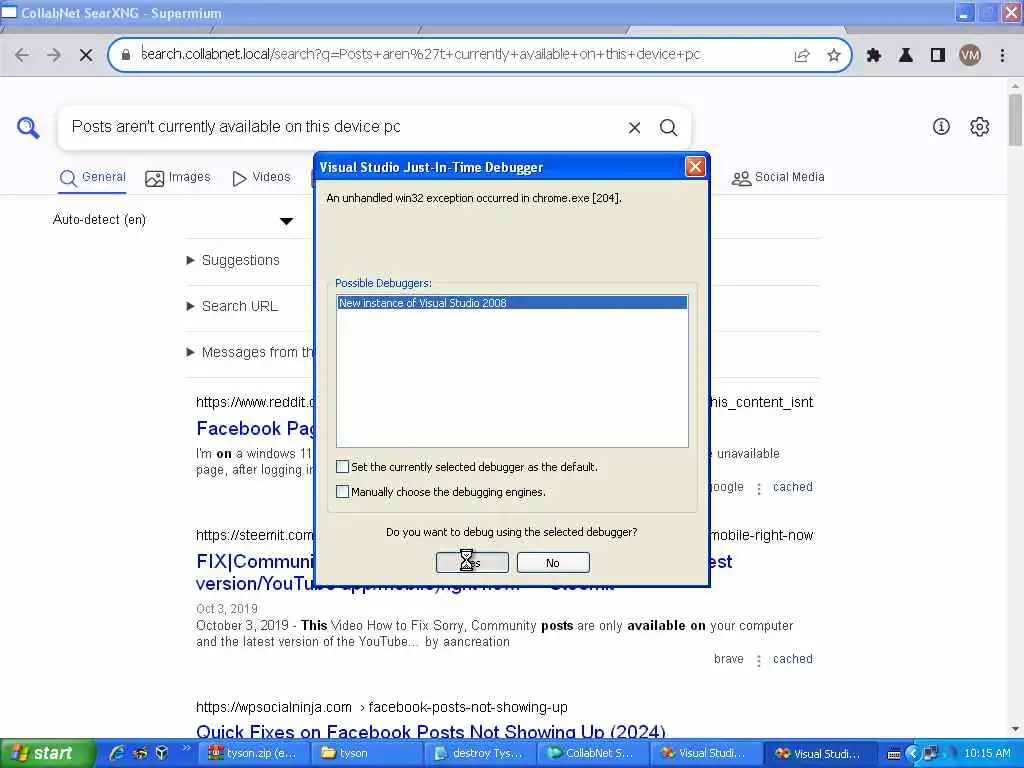This screenshot has height=768, width=1024.
Task: Open the VM profile avatar
Action: click(970, 55)
